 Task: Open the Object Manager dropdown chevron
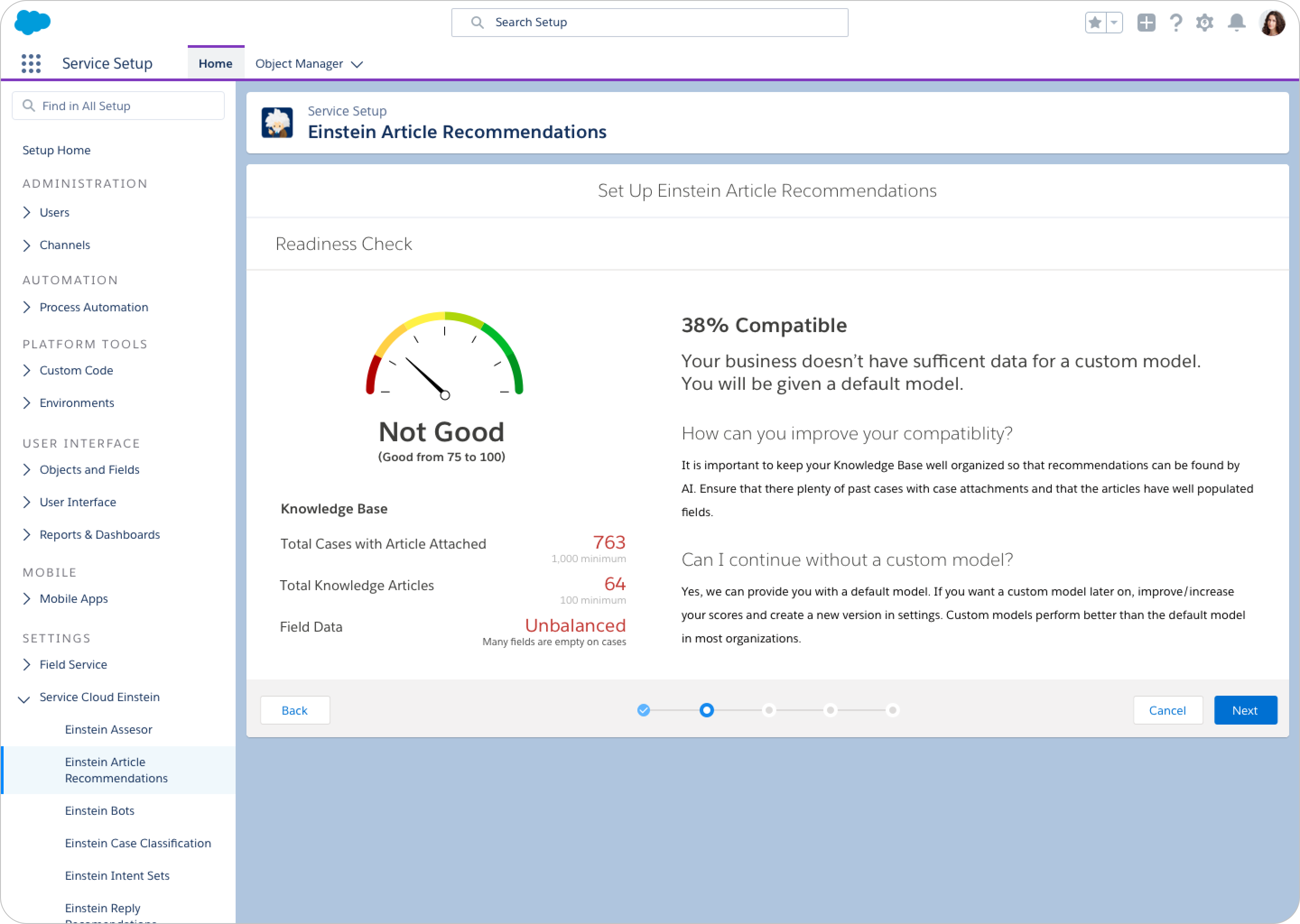[x=357, y=65]
